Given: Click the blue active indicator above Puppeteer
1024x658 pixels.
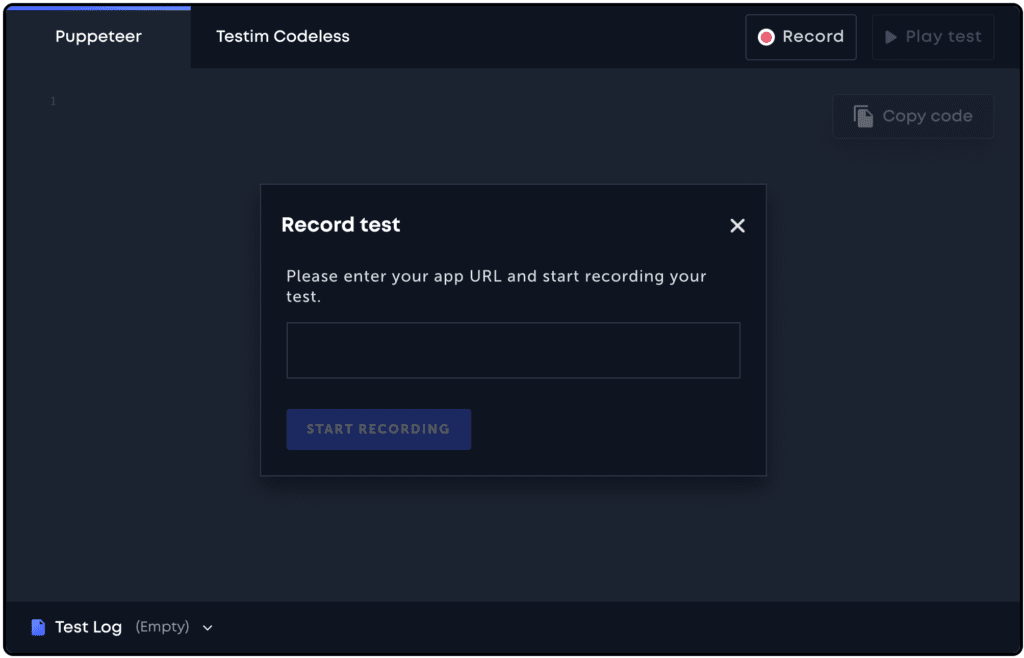Looking at the screenshot, I should click(x=98, y=8).
